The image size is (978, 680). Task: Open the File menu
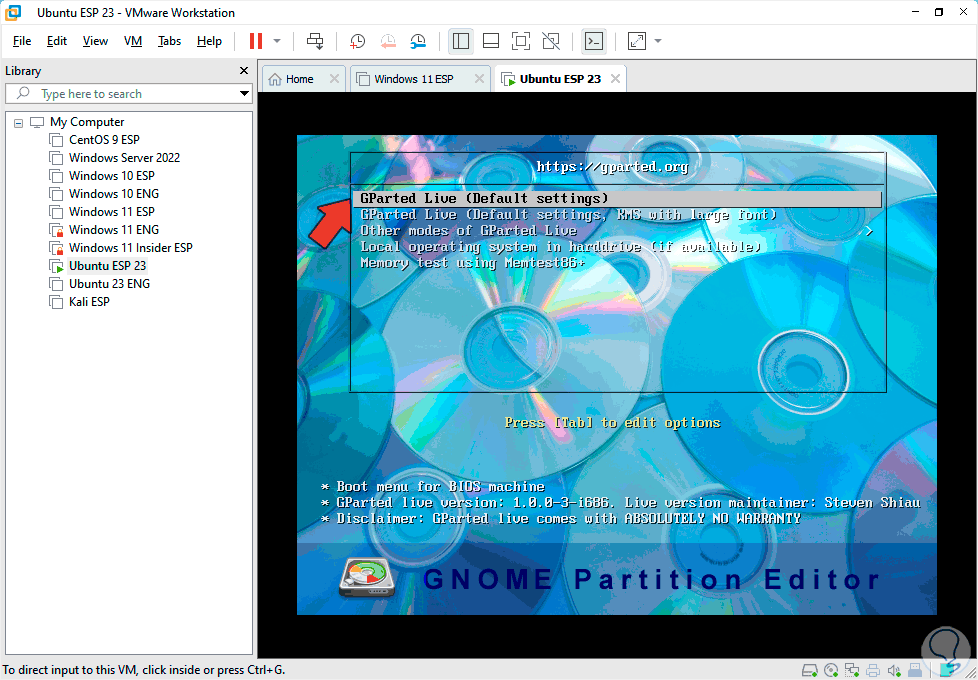[x=22, y=41]
